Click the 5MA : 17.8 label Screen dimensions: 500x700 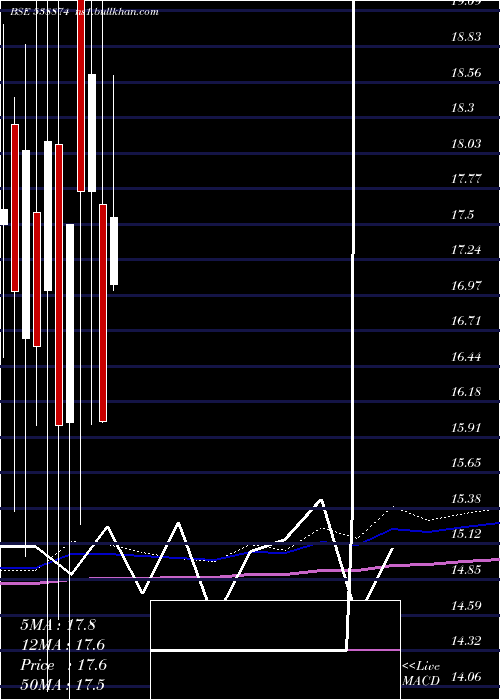pyautogui.click(x=58, y=625)
